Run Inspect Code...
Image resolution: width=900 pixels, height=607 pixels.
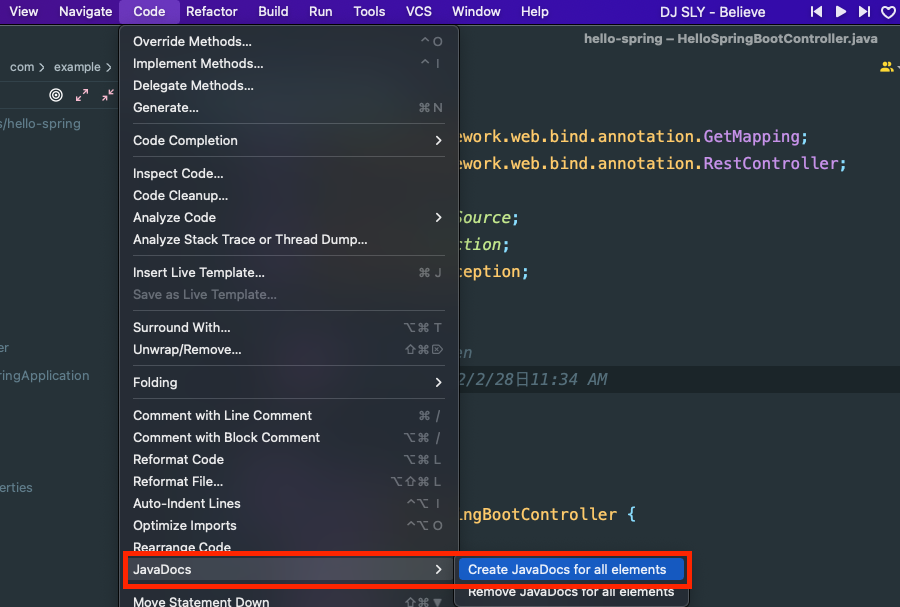click(x=289, y=173)
